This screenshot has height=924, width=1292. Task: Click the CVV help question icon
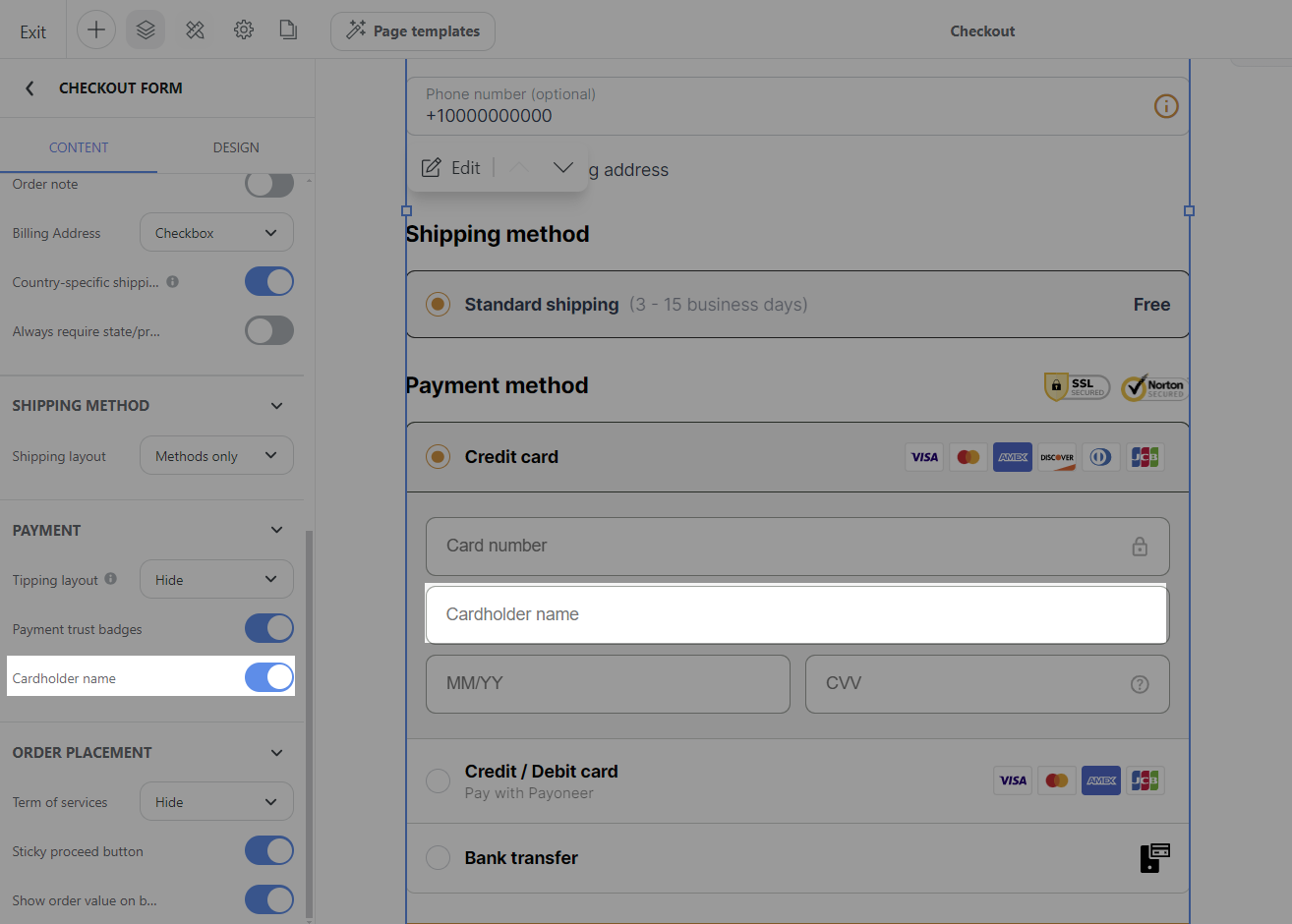[x=1140, y=684]
